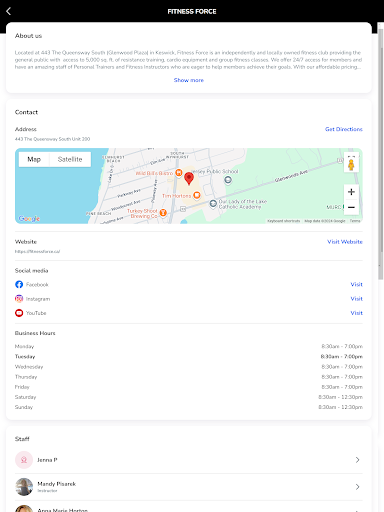
Task: Open Jenna P avatar
Action: [24, 460]
